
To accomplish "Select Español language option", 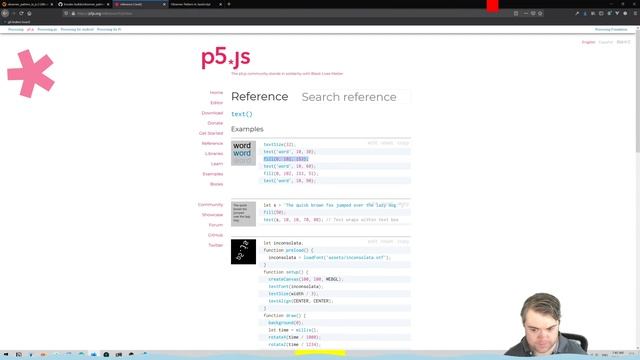I will pyautogui.click(x=606, y=42).
